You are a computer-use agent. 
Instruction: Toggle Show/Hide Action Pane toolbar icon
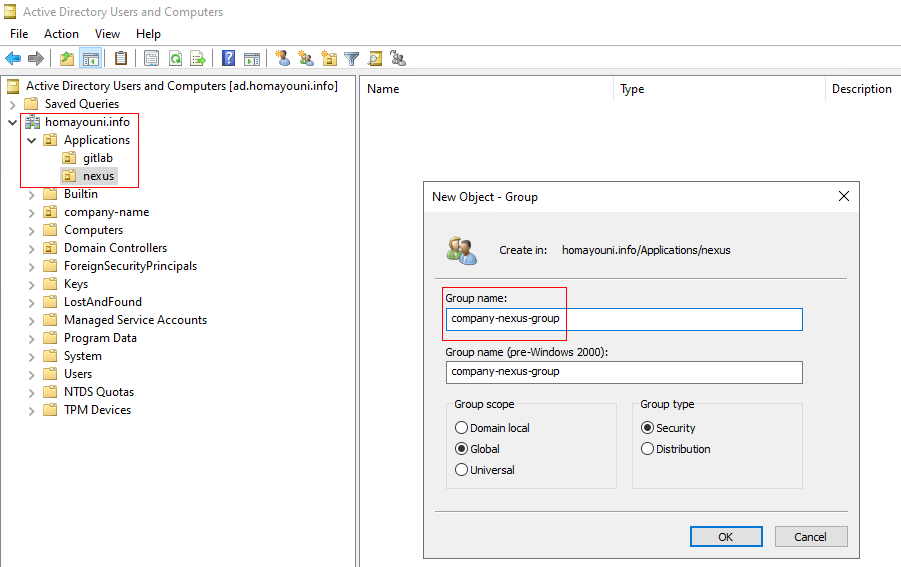click(x=252, y=58)
